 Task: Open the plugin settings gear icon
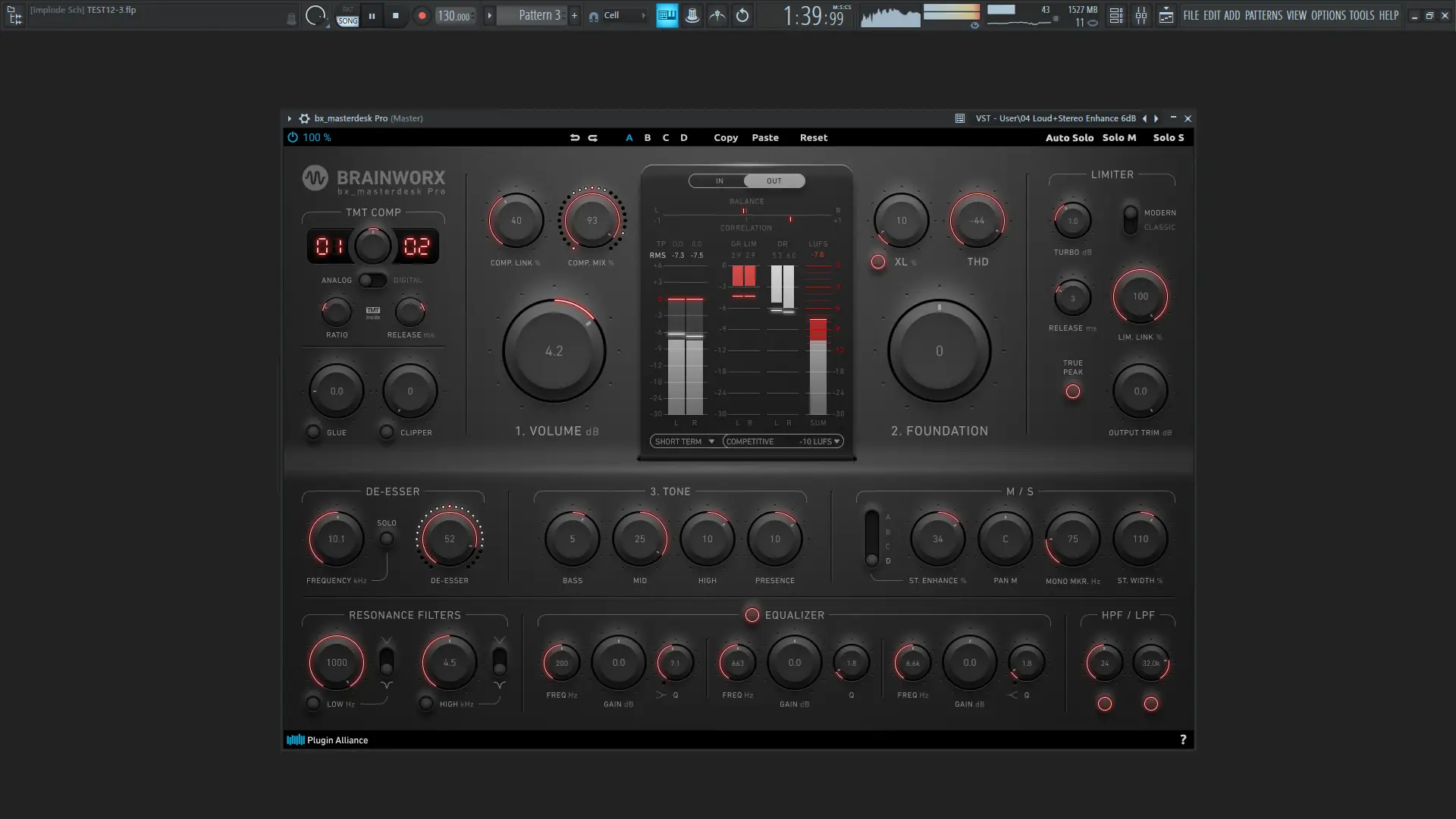pos(304,118)
